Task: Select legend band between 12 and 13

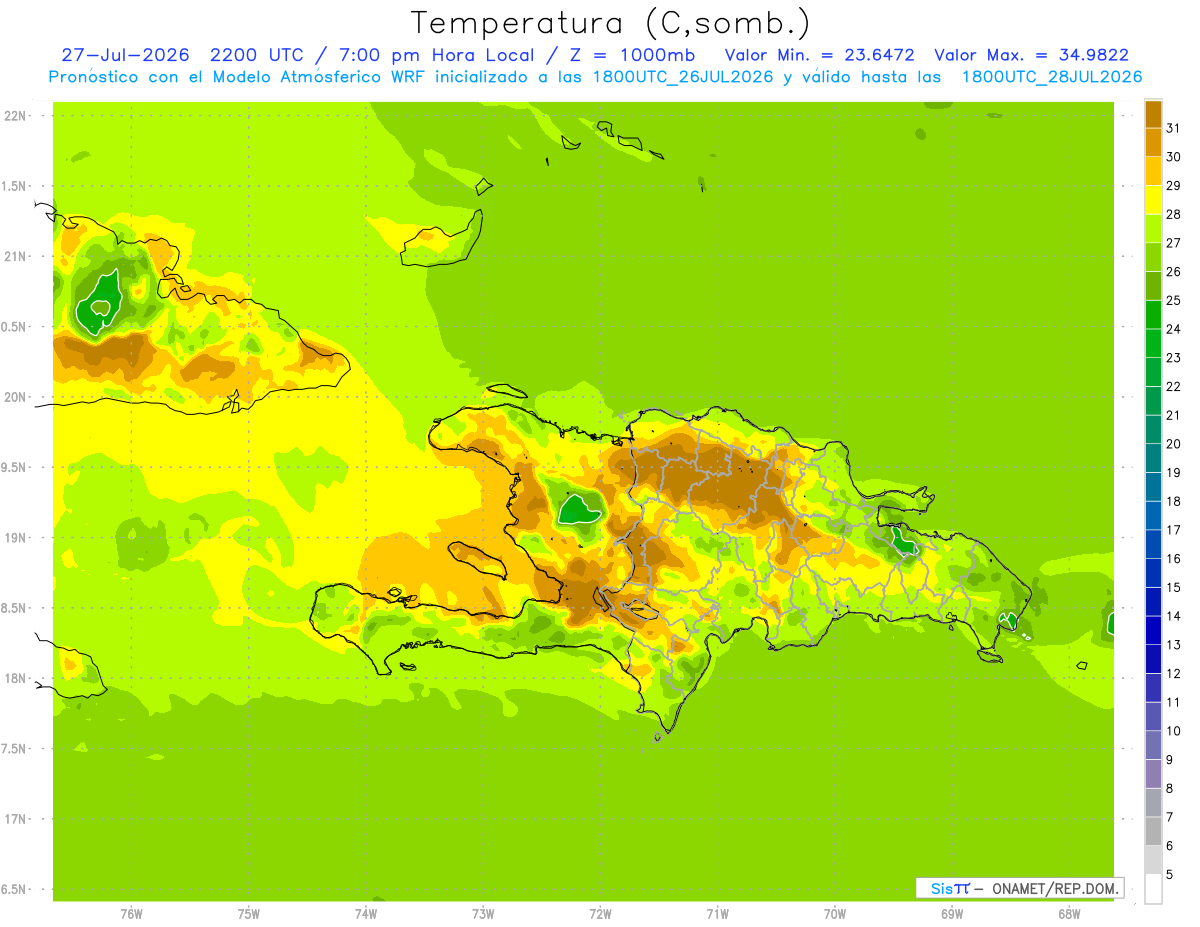Action: click(1153, 659)
